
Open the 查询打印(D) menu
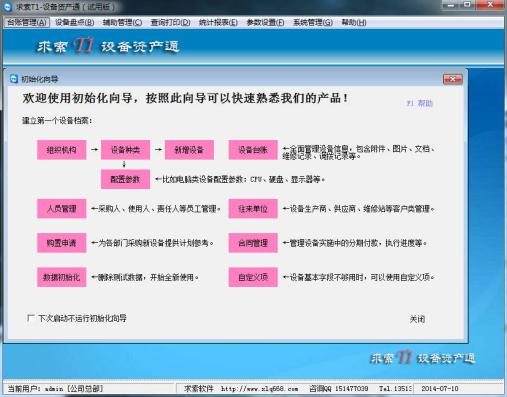coord(170,22)
